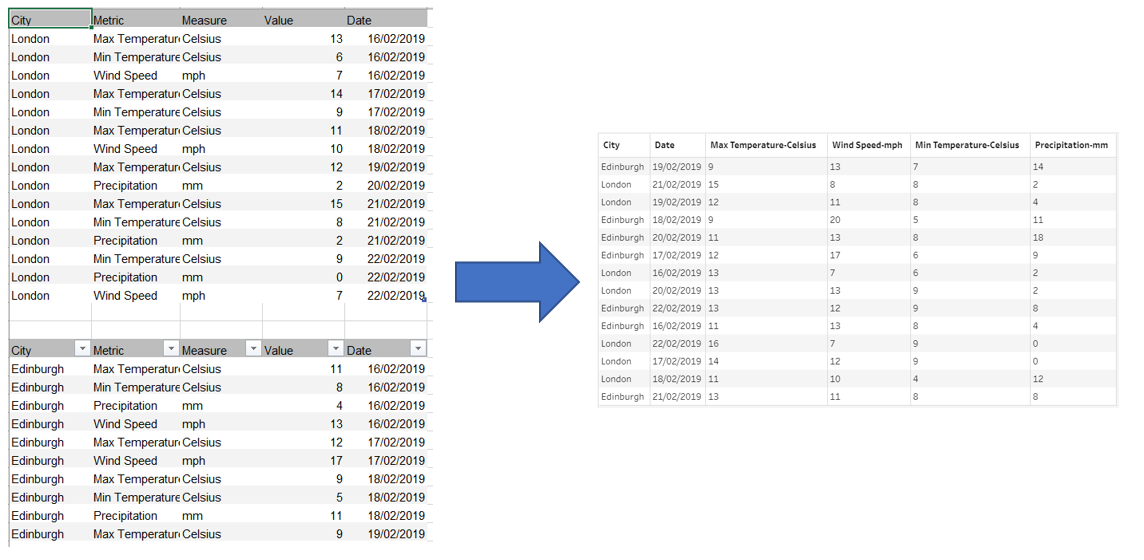Select the Edinburgh 19/02/2019 row in output table

click(857, 167)
